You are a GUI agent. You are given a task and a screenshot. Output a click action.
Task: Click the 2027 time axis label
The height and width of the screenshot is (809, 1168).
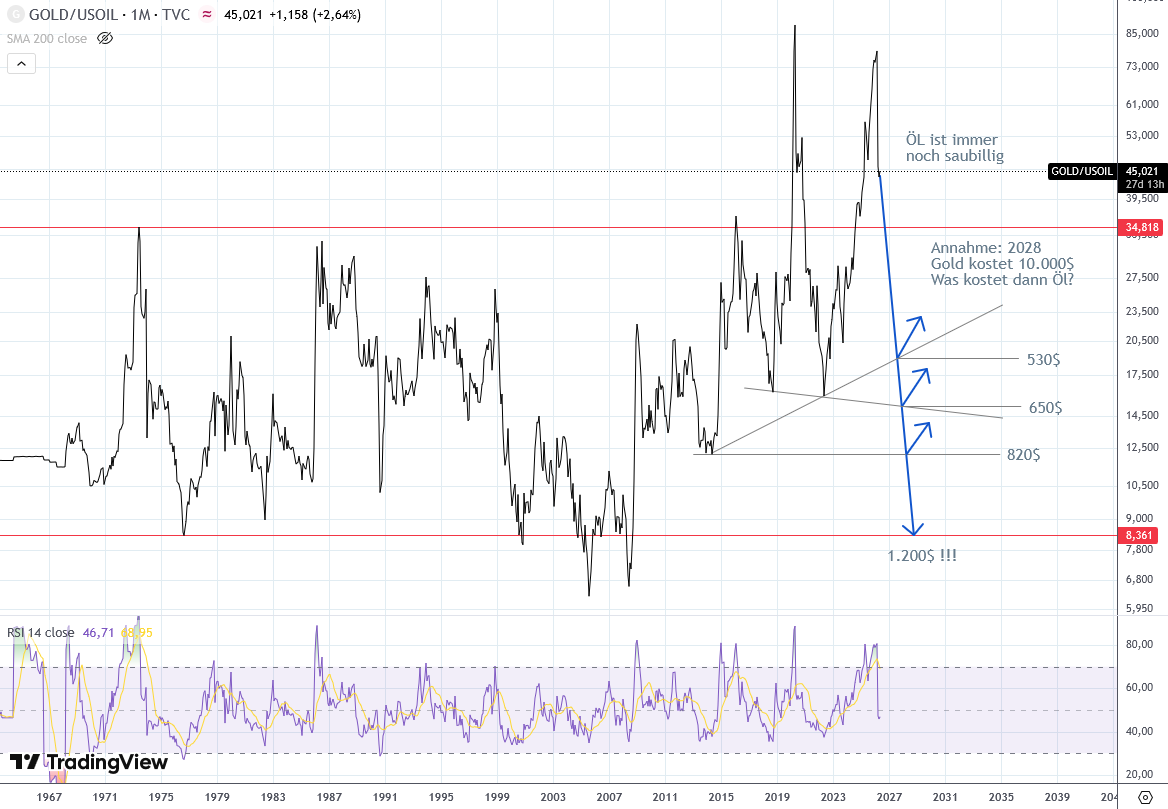(889, 797)
